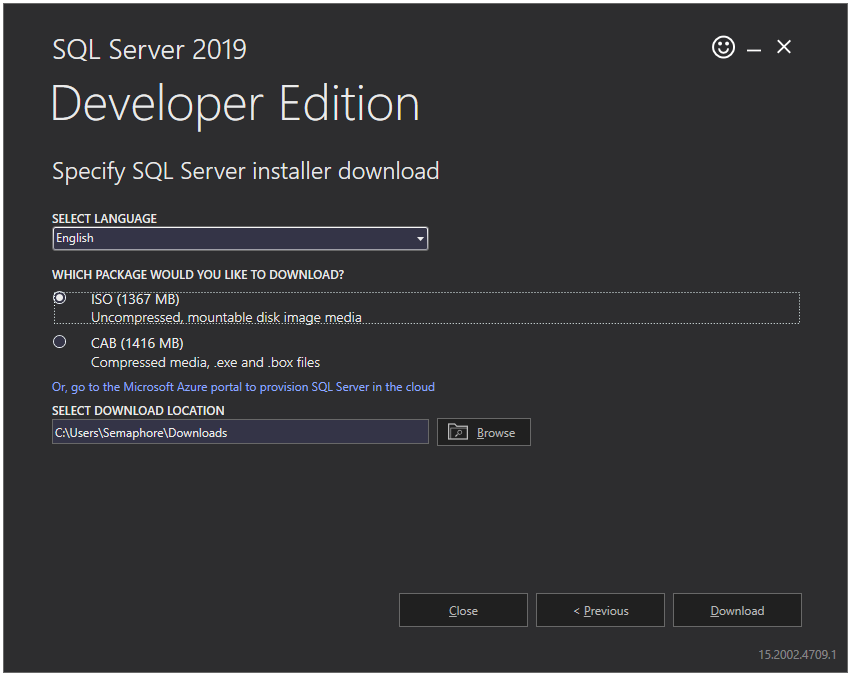851x677 pixels.
Task: Click 'Uncompressed, mountable disk image media' description
Action: tap(226, 317)
